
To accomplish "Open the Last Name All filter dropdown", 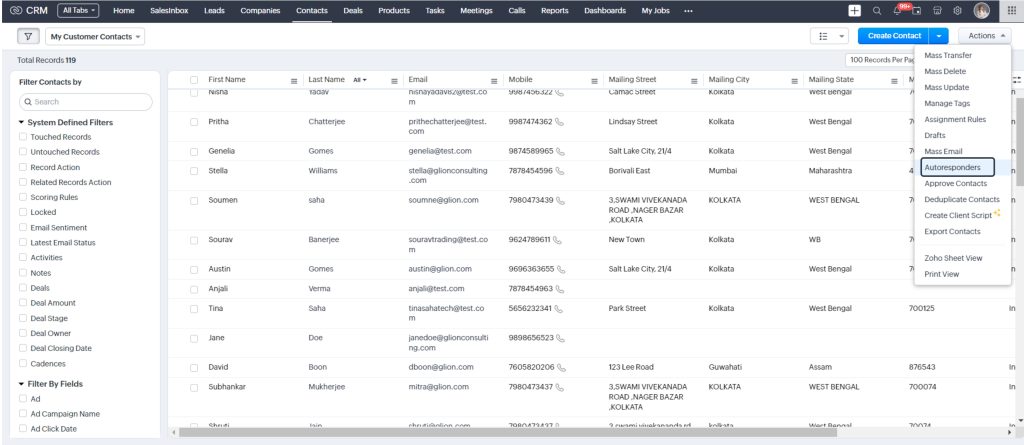I will pos(360,80).
